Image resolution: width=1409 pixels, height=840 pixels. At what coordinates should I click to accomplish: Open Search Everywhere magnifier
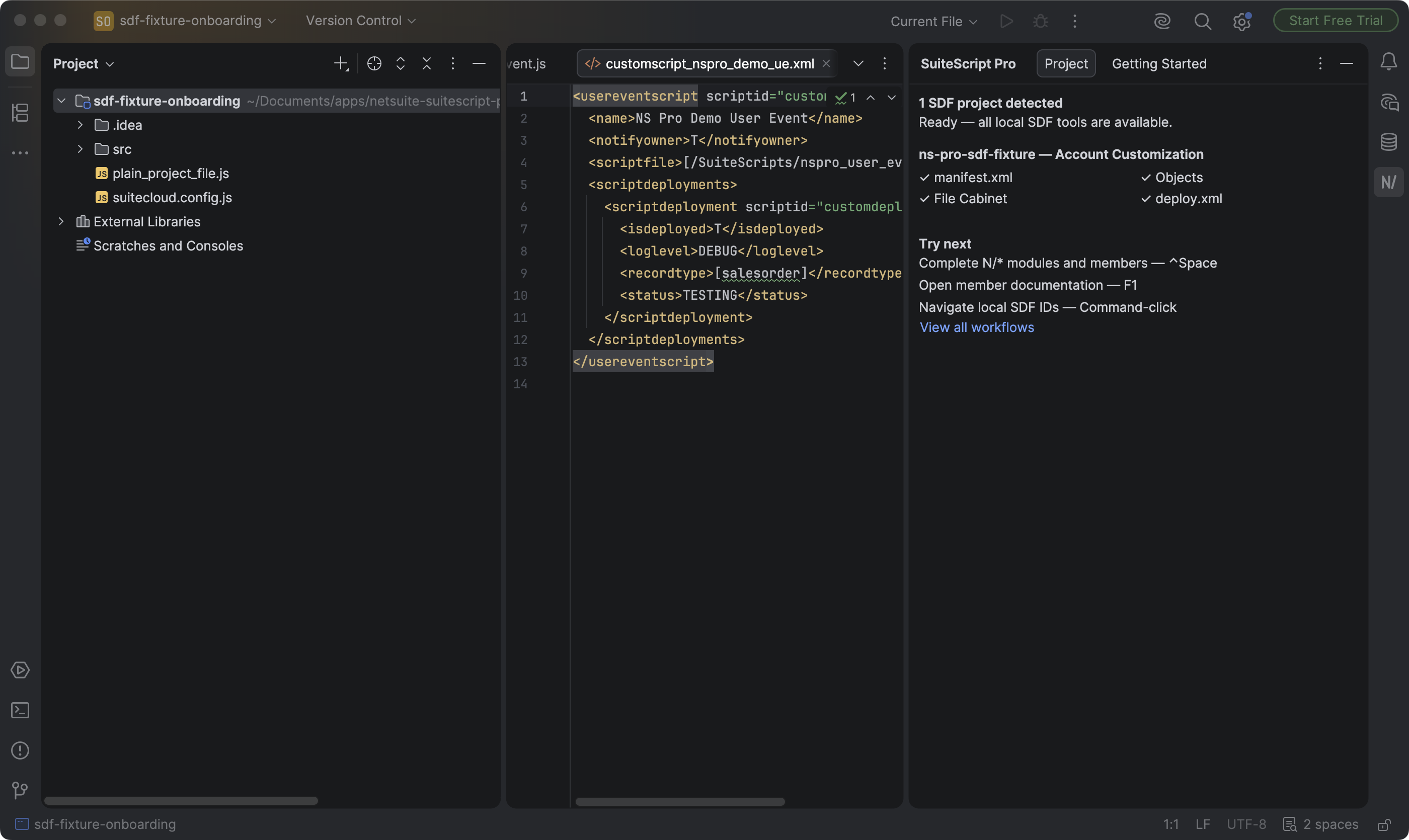1202,22
